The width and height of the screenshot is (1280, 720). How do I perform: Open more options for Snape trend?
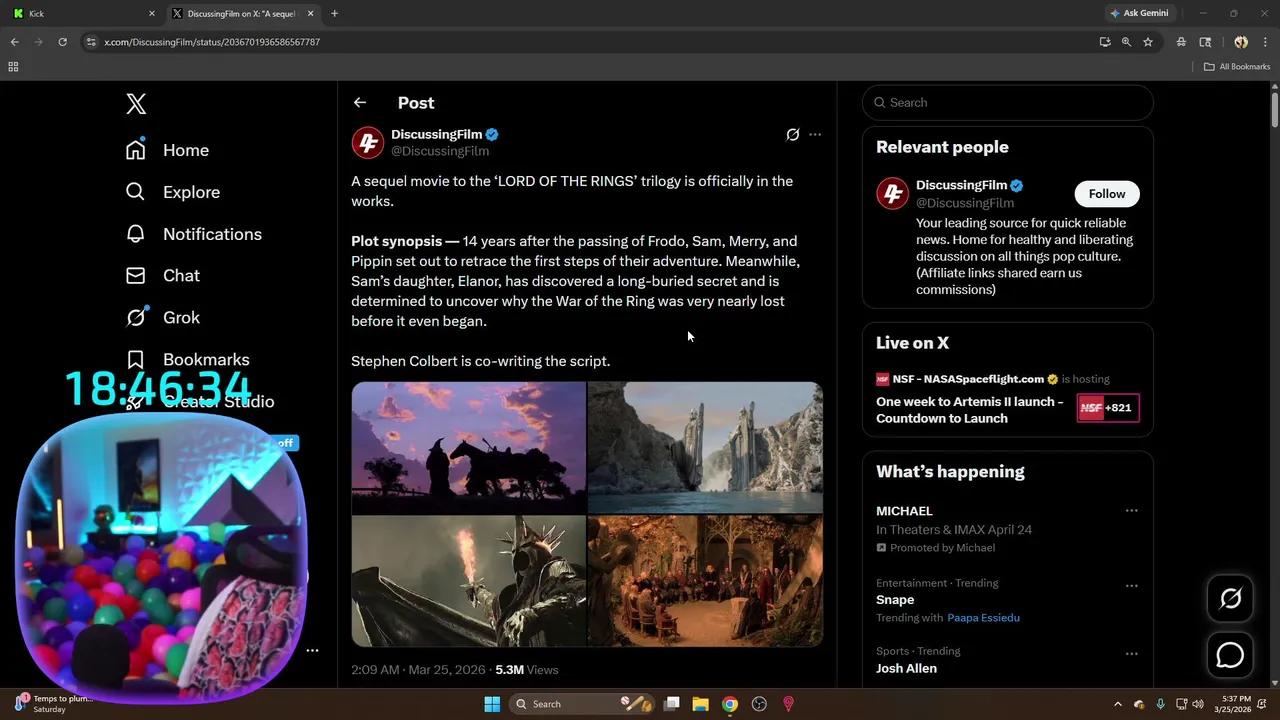tap(1131, 586)
